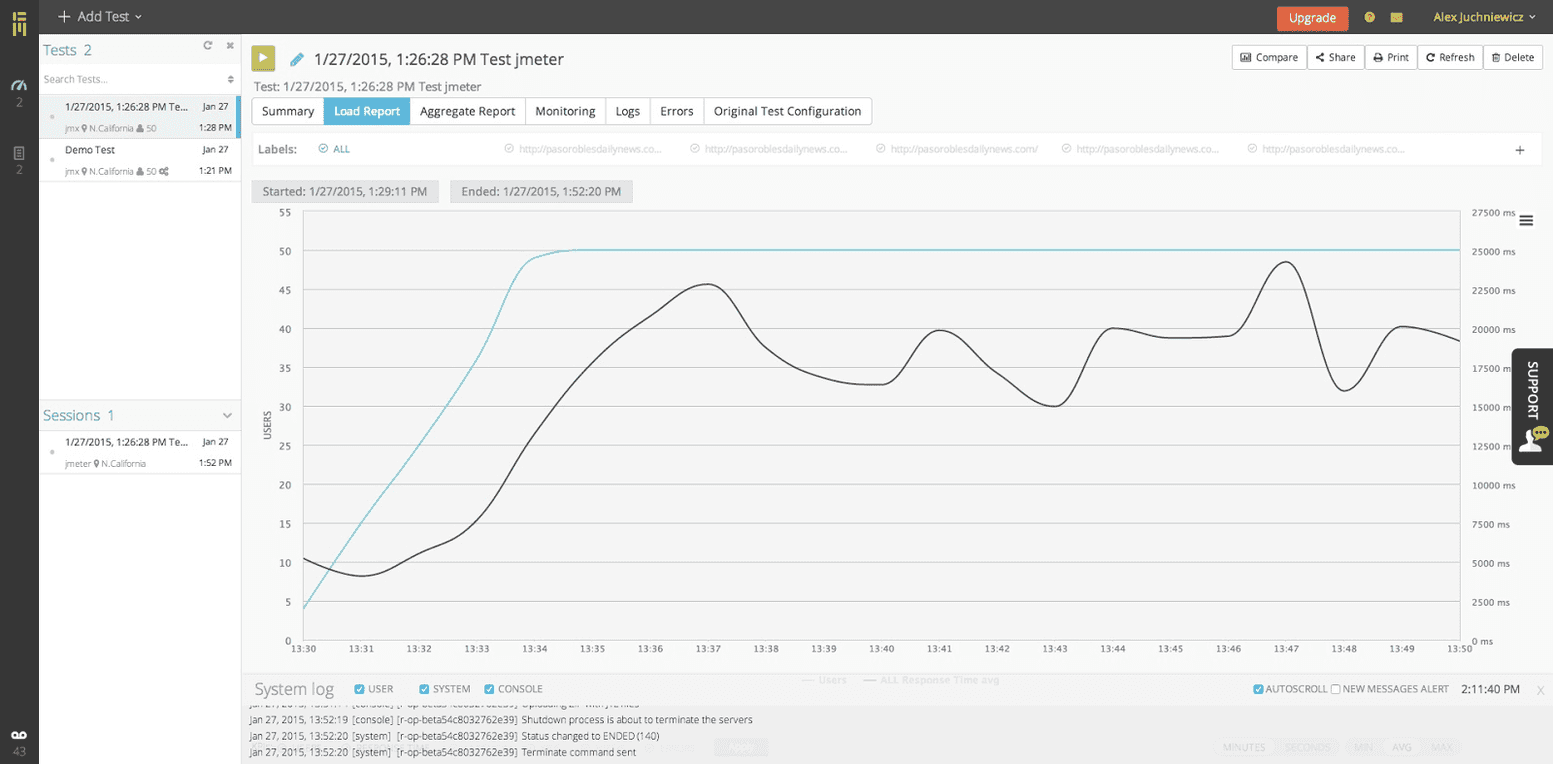Expand the Alex Juchniewicz account menu
The height and width of the screenshot is (764, 1553).
[1484, 17]
